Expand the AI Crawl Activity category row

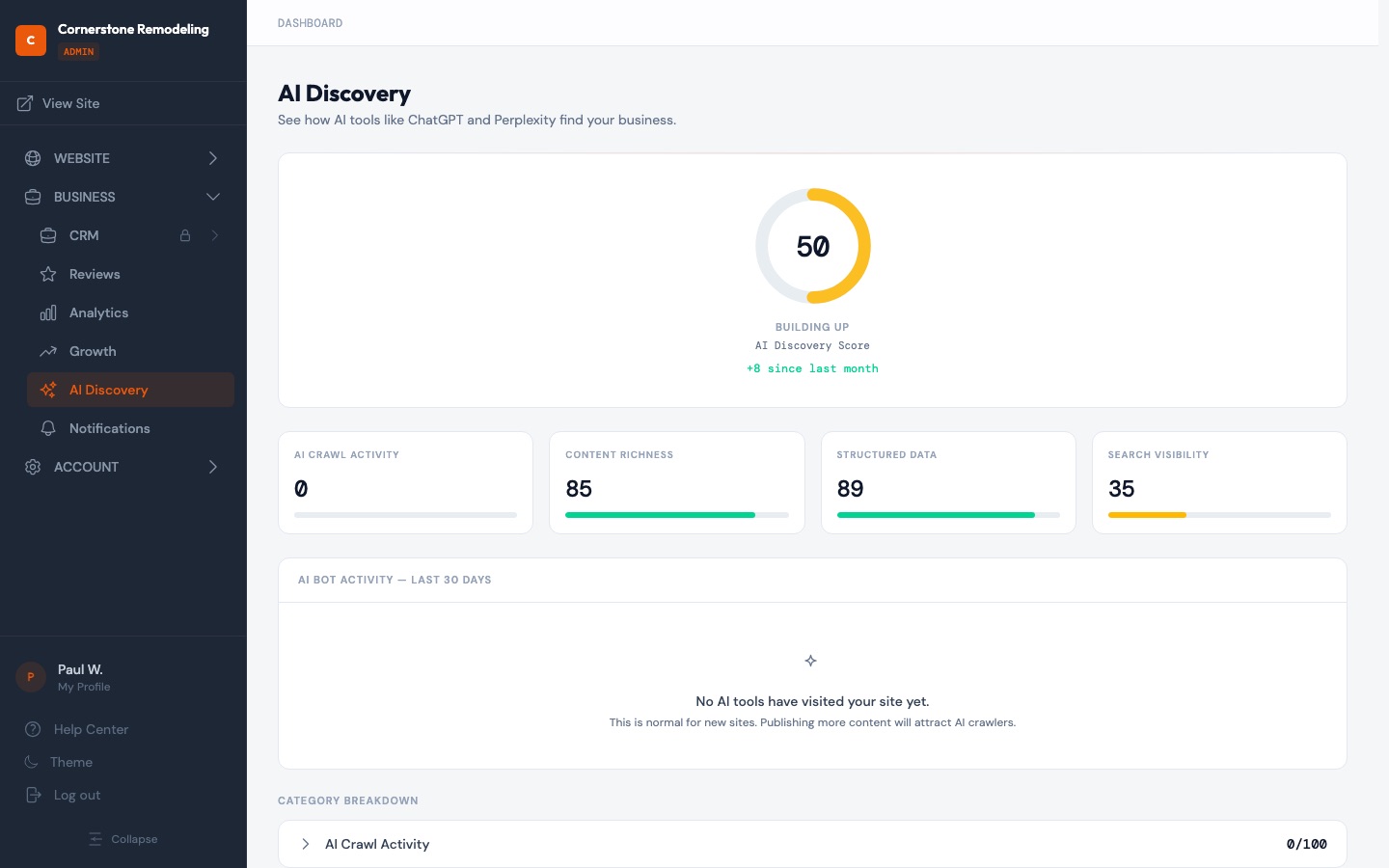[x=812, y=844]
